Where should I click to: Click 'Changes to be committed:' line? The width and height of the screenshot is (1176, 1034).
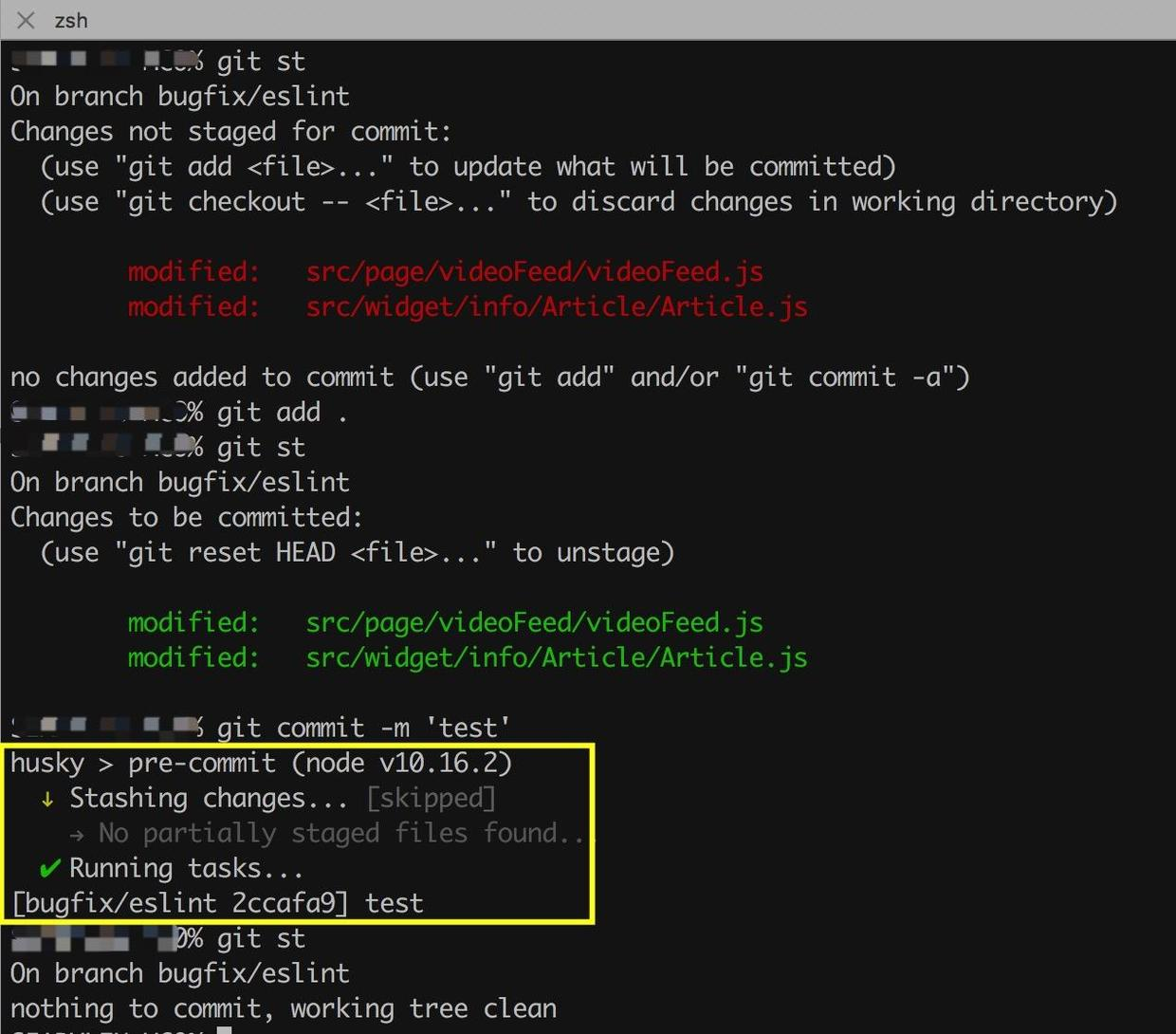(x=187, y=518)
